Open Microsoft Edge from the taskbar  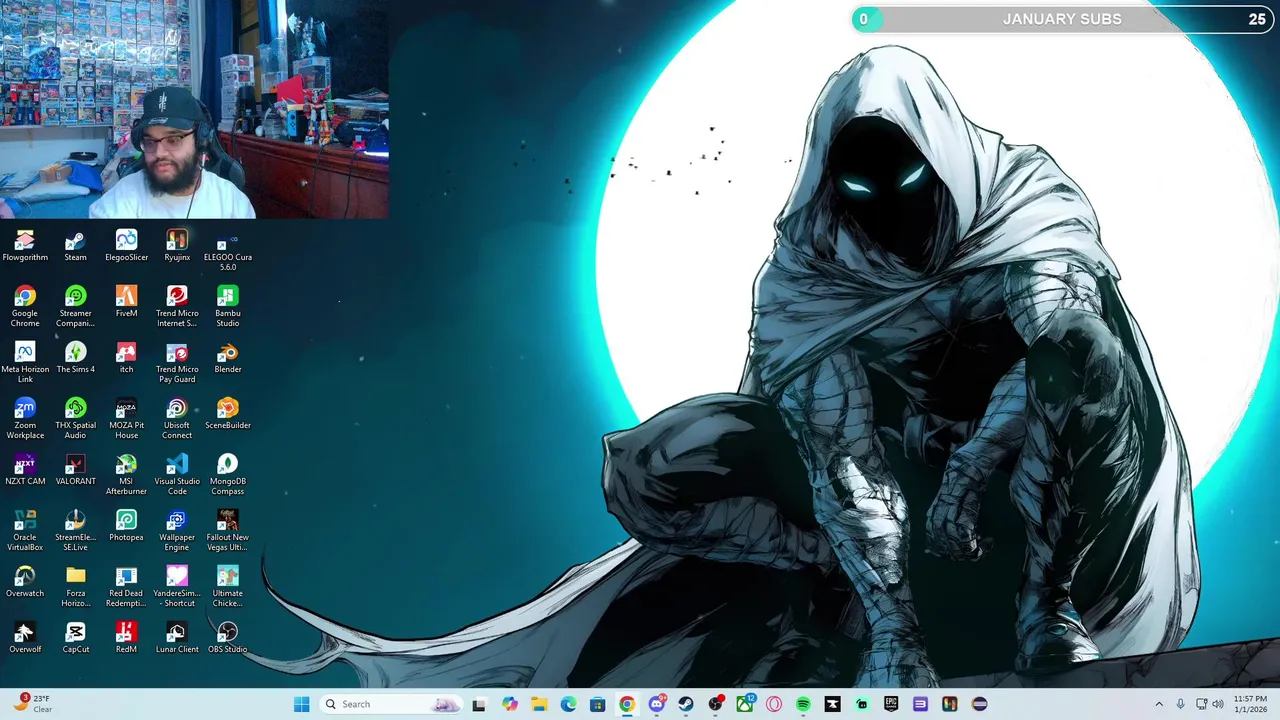(568, 704)
